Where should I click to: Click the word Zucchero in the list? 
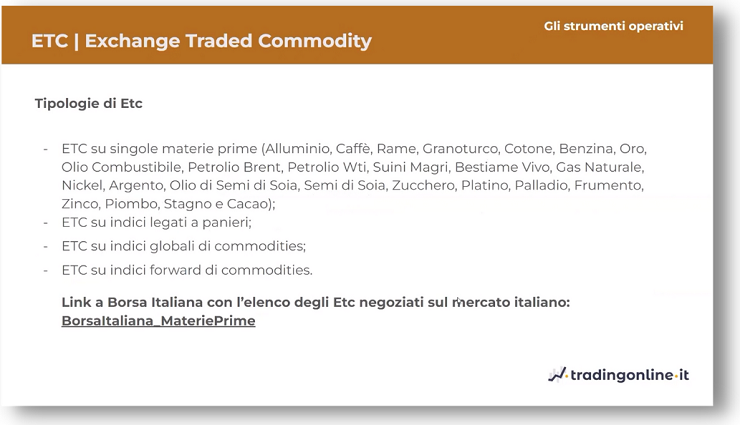pos(423,185)
